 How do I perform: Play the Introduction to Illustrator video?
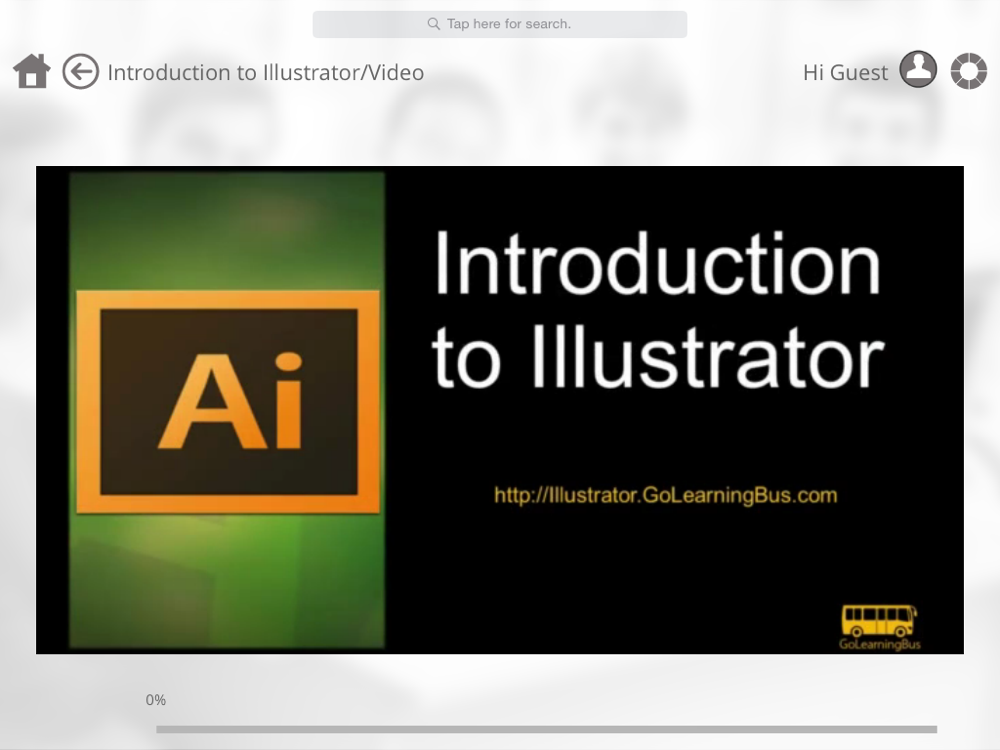[499, 410]
